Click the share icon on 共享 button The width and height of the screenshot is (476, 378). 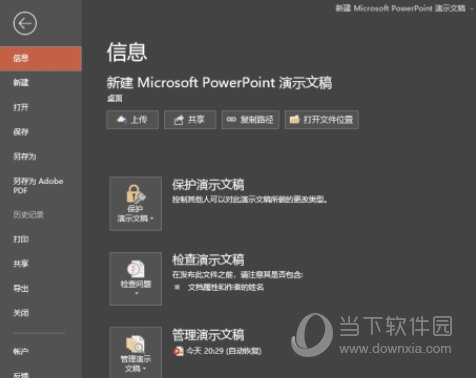(x=179, y=120)
